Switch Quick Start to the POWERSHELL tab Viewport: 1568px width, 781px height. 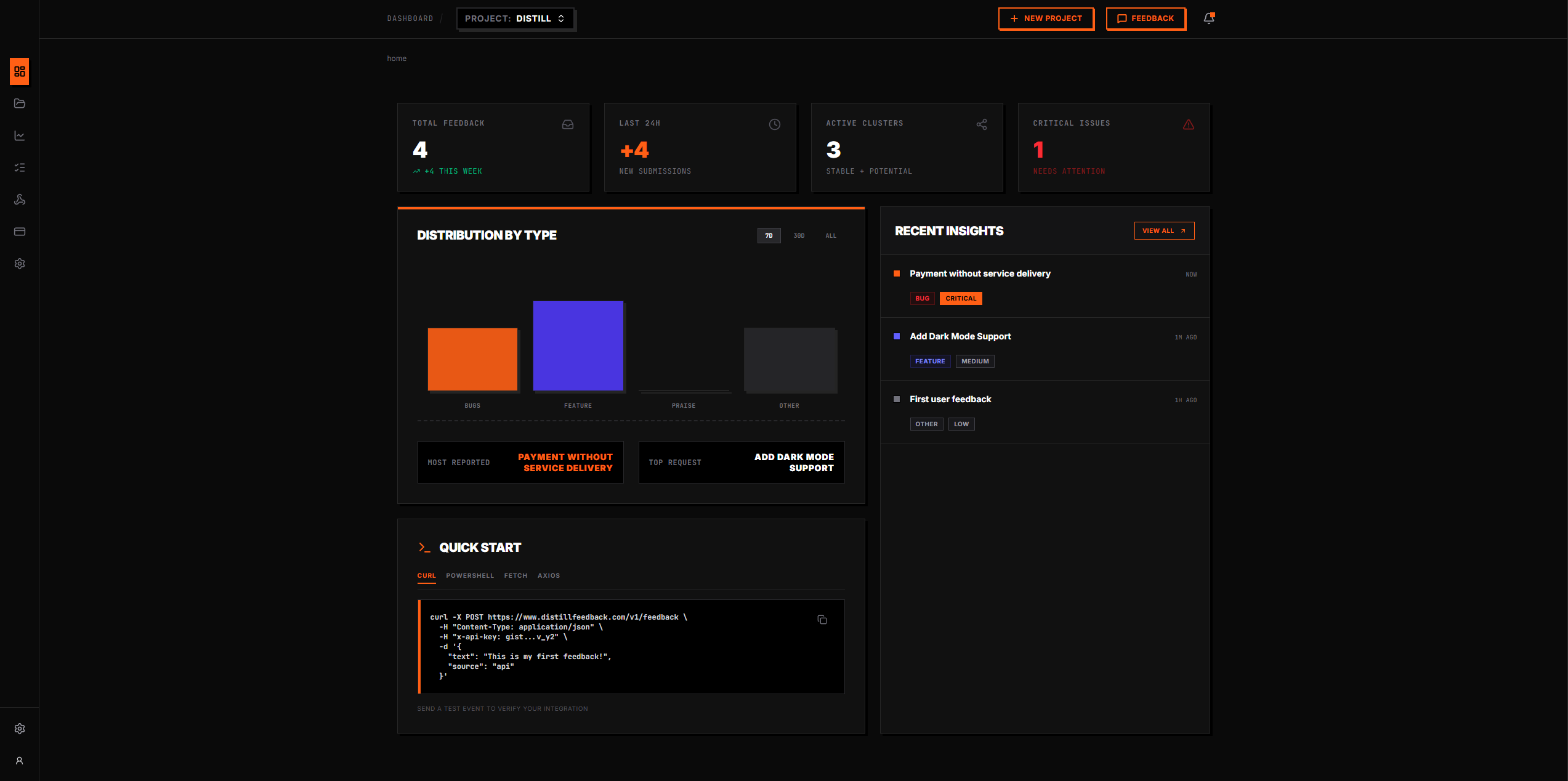[x=470, y=575]
